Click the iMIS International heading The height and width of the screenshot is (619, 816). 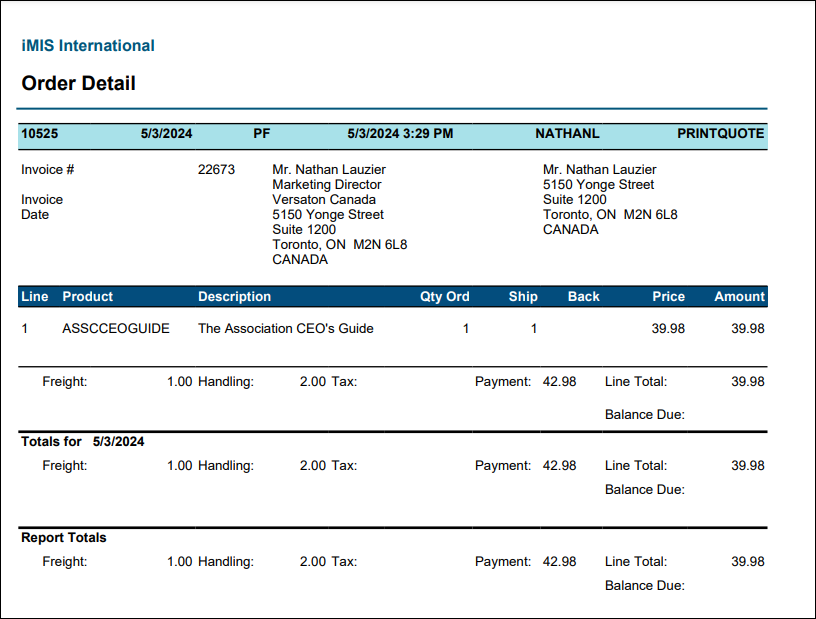pos(88,46)
